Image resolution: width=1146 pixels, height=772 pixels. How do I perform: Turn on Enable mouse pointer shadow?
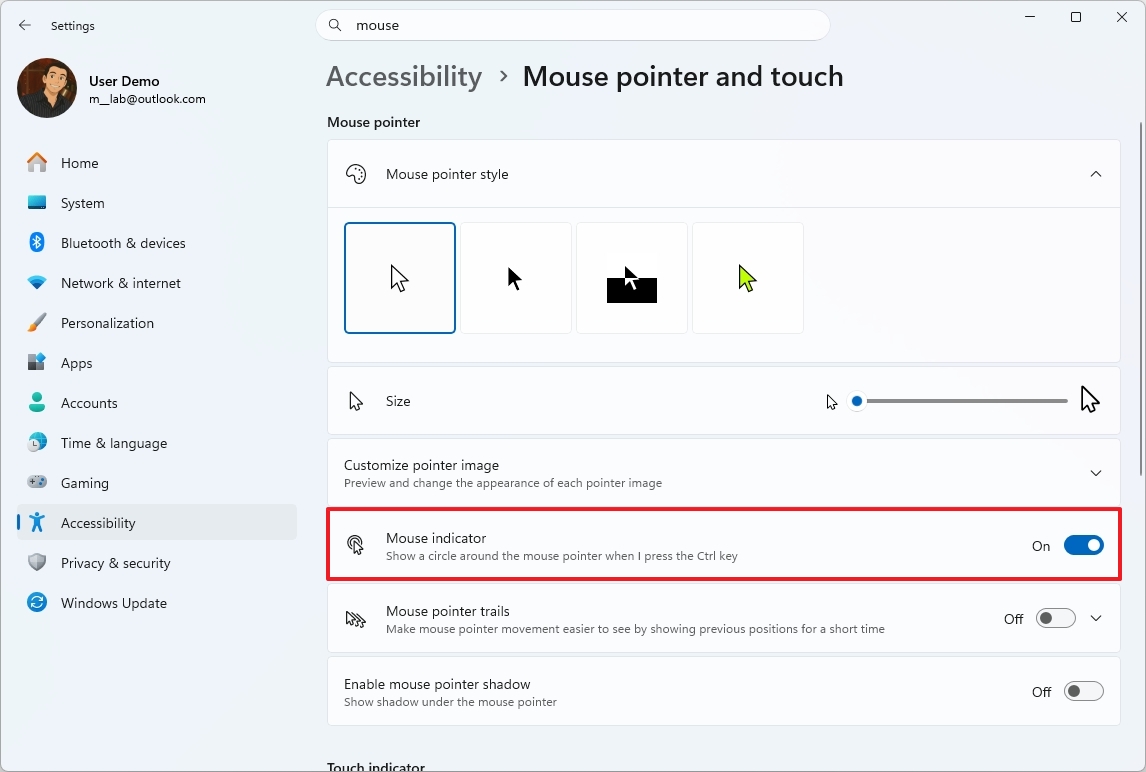[1083, 691]
